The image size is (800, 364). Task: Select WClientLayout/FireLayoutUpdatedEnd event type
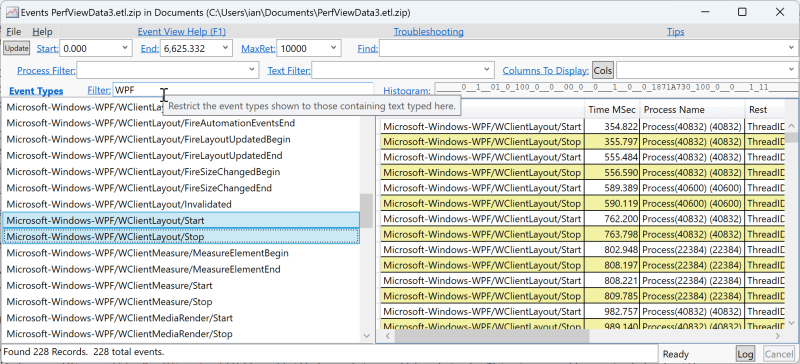tap(181, 155)
